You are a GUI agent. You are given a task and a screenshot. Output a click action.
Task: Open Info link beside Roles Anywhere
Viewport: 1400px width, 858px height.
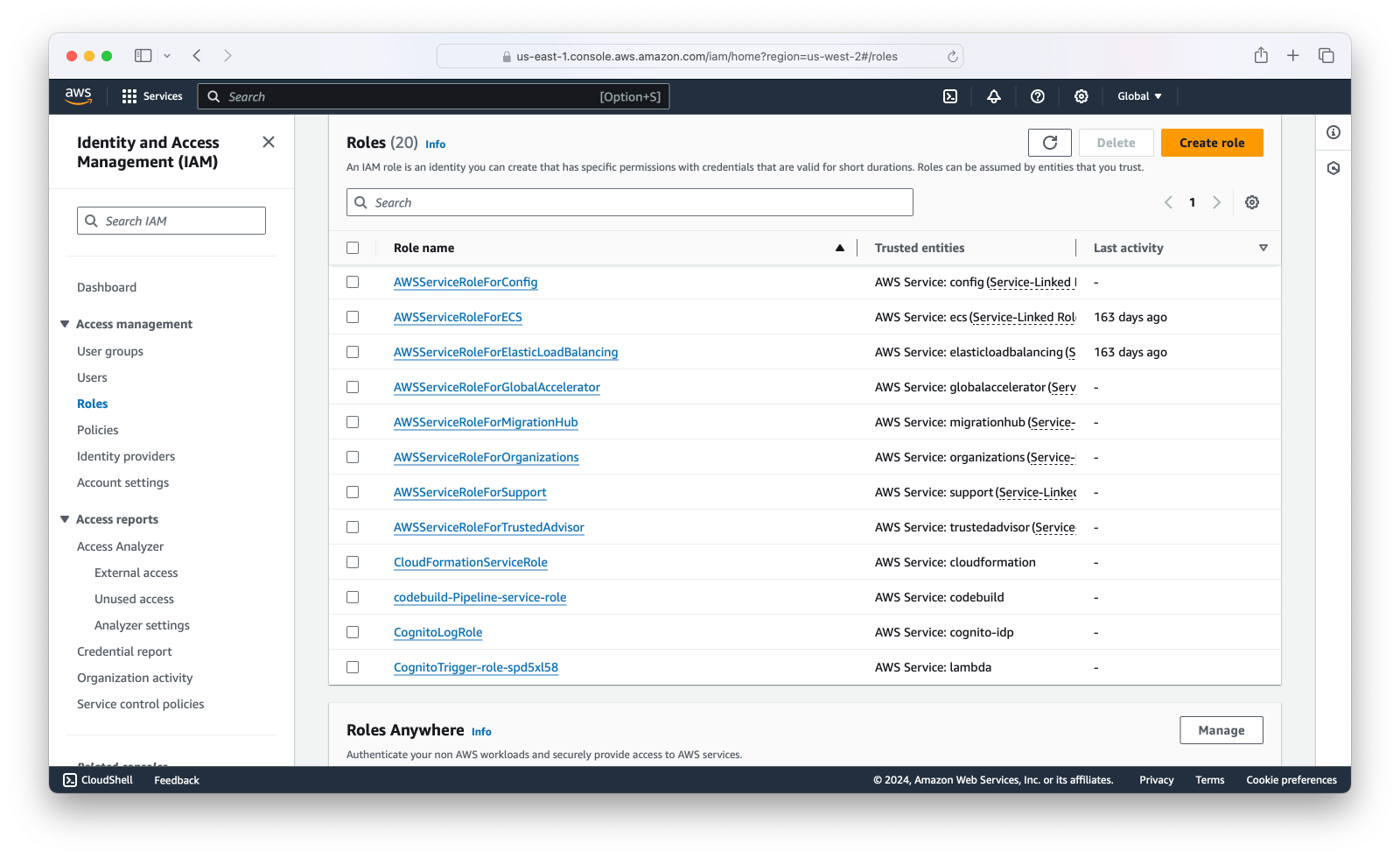[x=481, y=732]
